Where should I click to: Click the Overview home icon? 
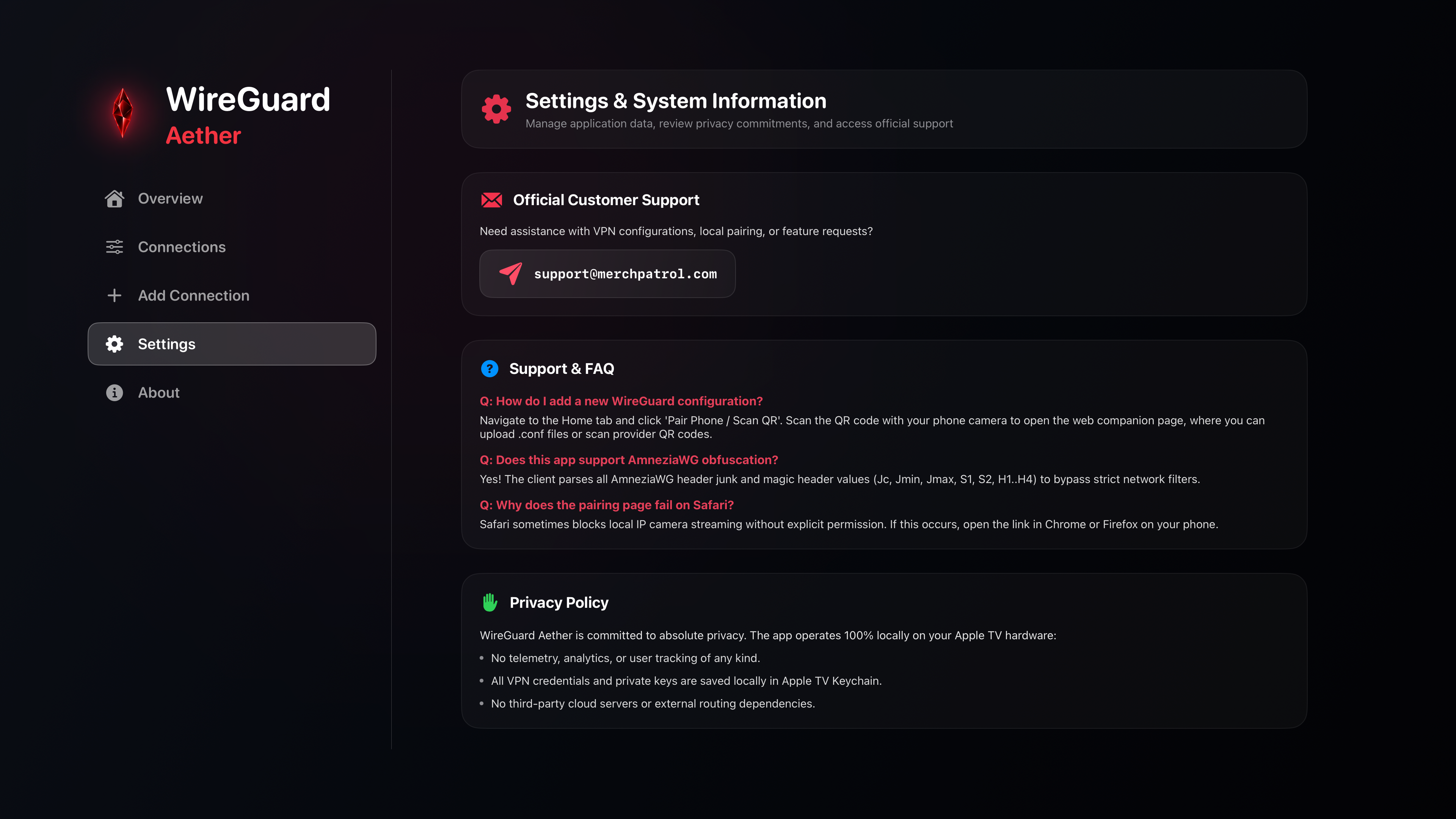point(114,198)
